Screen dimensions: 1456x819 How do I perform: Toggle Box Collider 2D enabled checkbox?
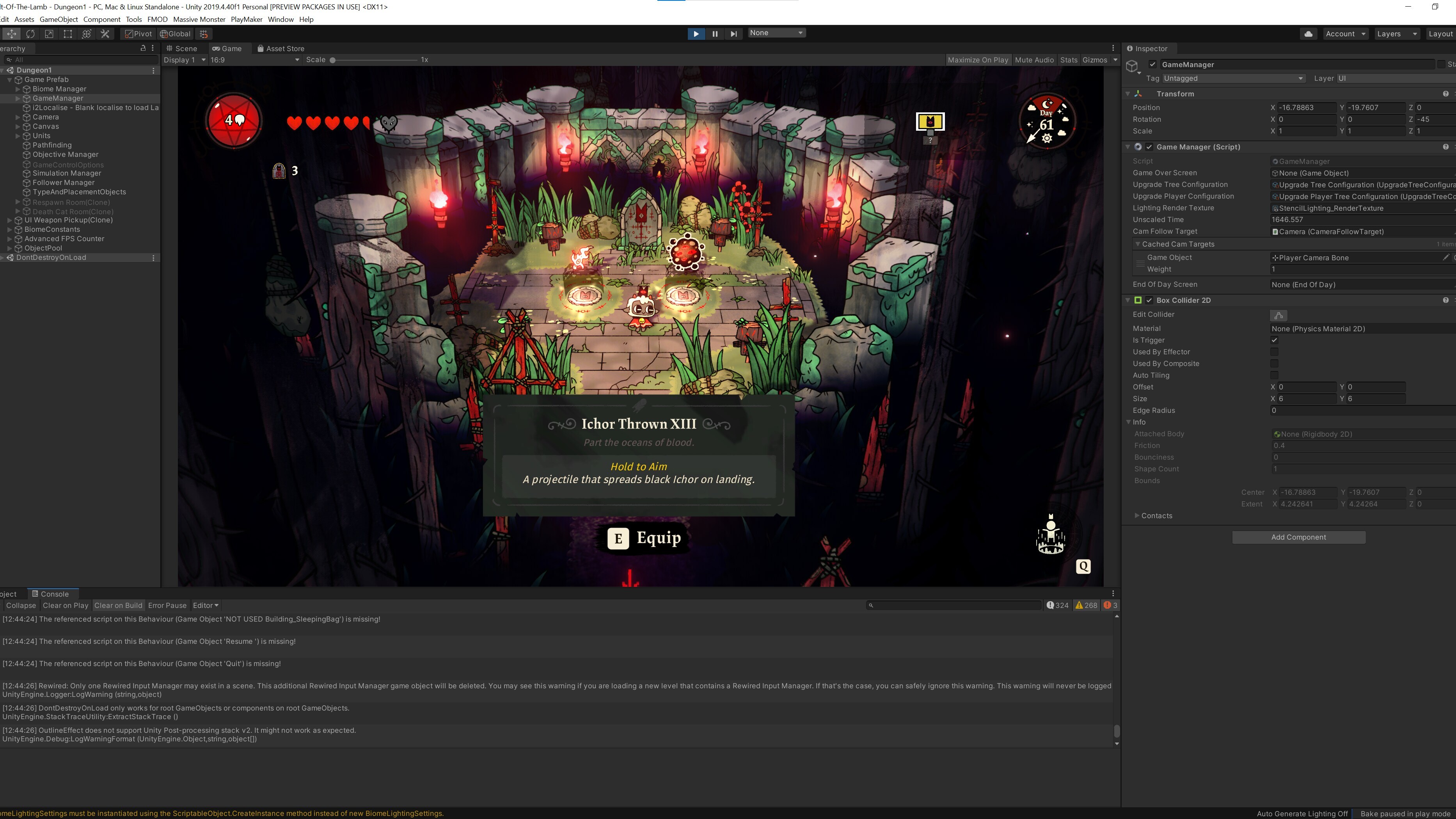(x=1149, y=300)
